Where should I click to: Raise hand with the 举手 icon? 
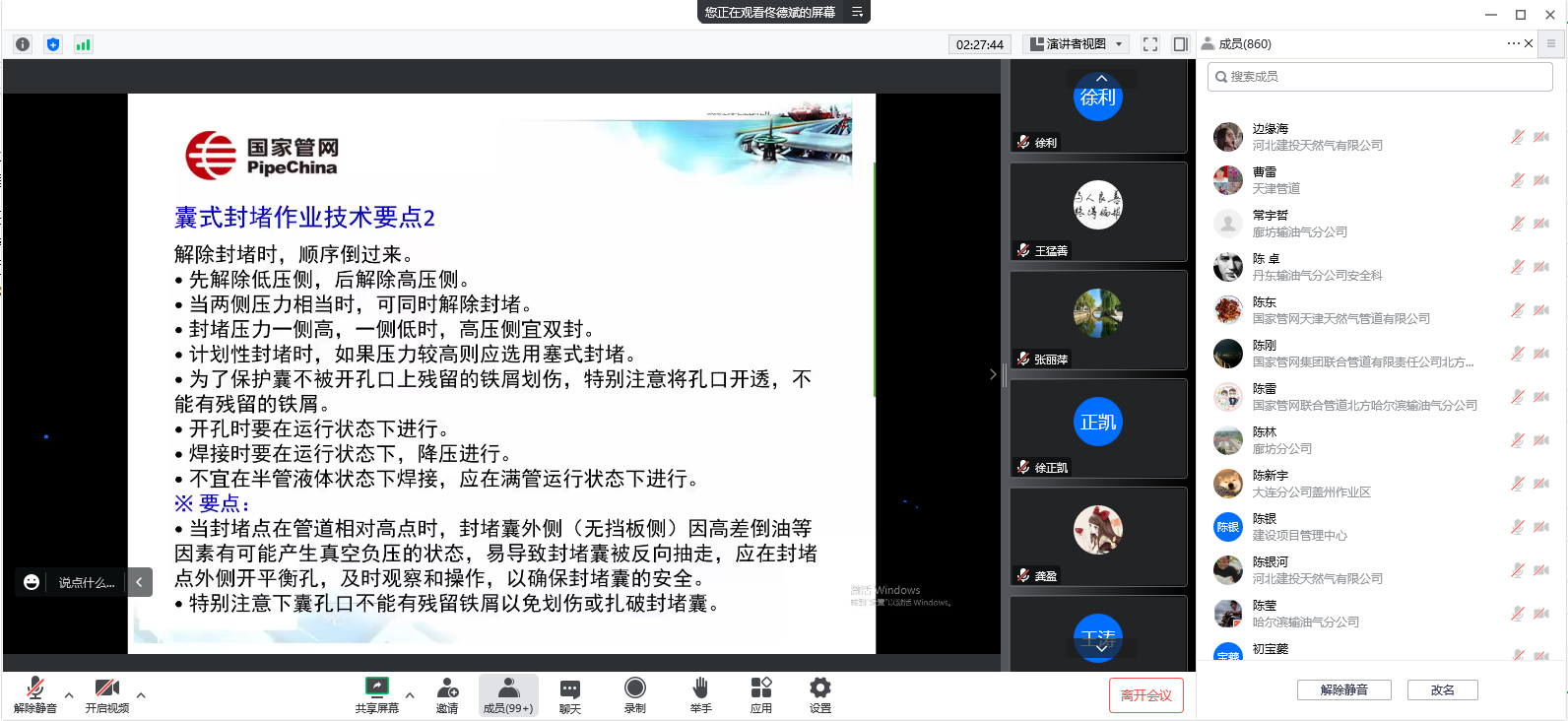(x=700, y=688)
